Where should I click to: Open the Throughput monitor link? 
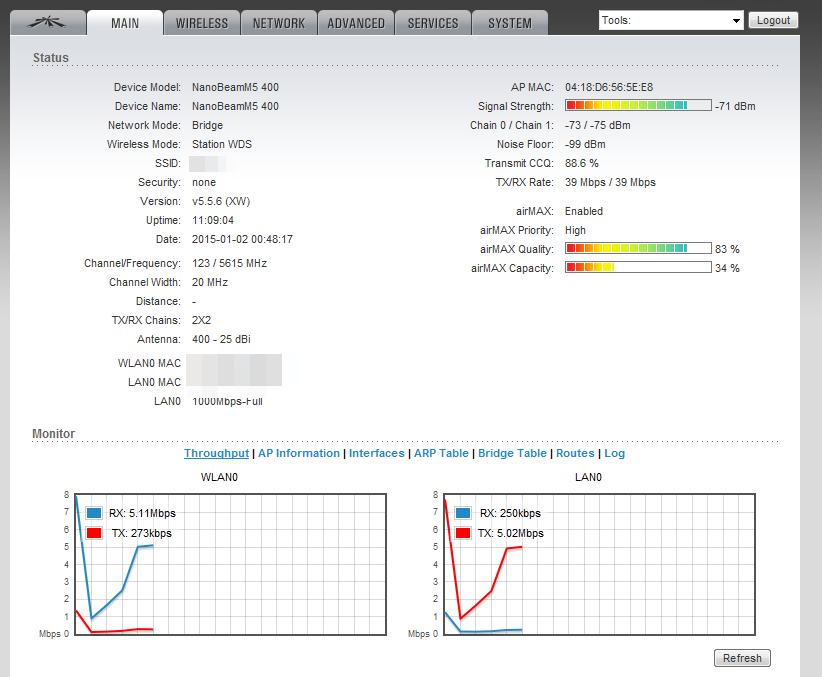217,453
